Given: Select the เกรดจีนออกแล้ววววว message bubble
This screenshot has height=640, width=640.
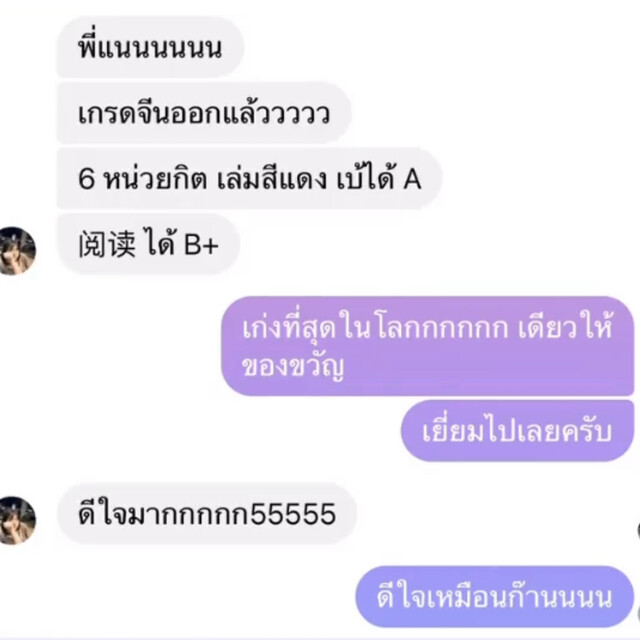Looking at the screenshot, I should [204, 113].
